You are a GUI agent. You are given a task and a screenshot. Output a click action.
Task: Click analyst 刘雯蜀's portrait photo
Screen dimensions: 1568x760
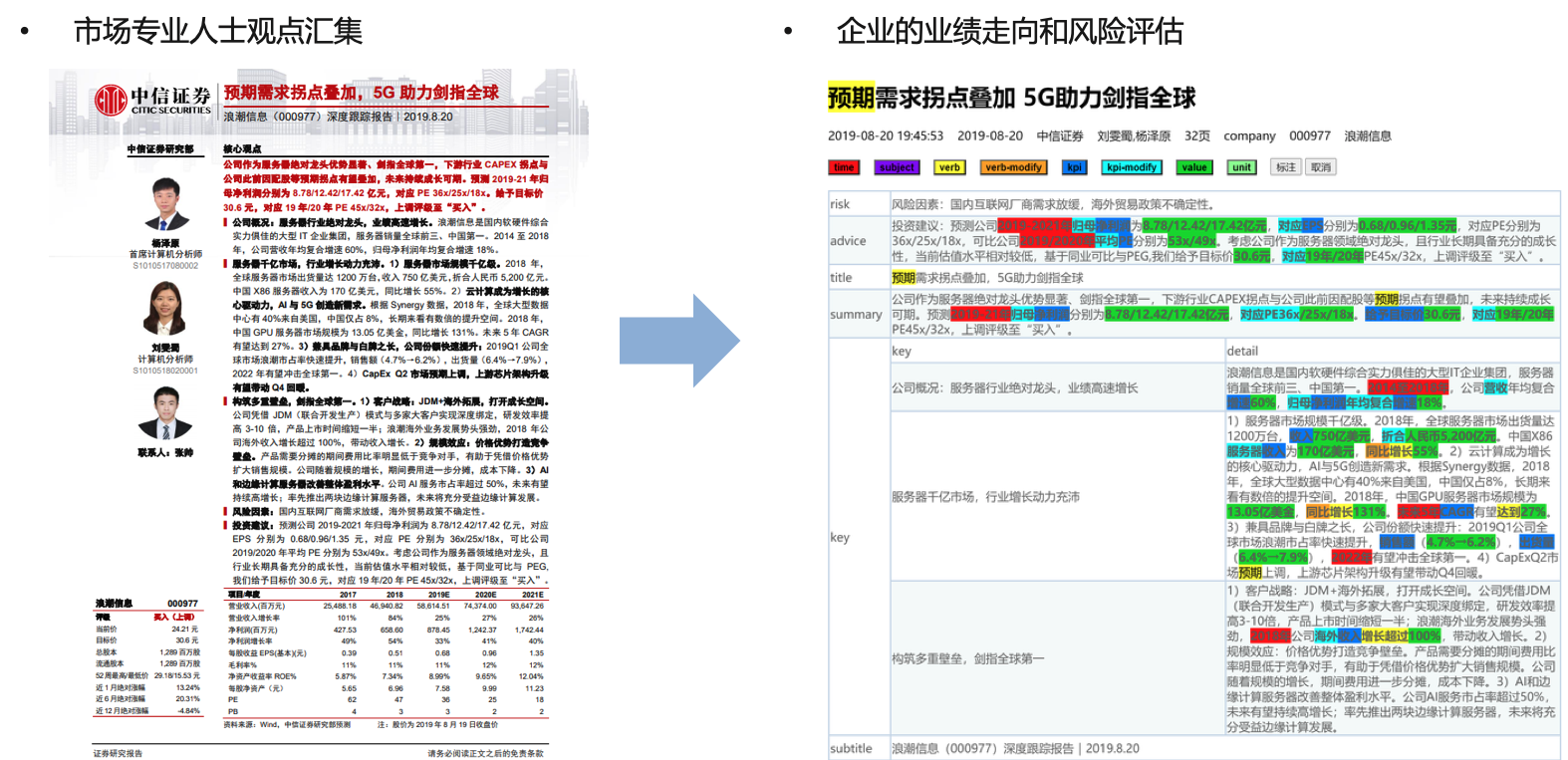[x=165, y=310]
